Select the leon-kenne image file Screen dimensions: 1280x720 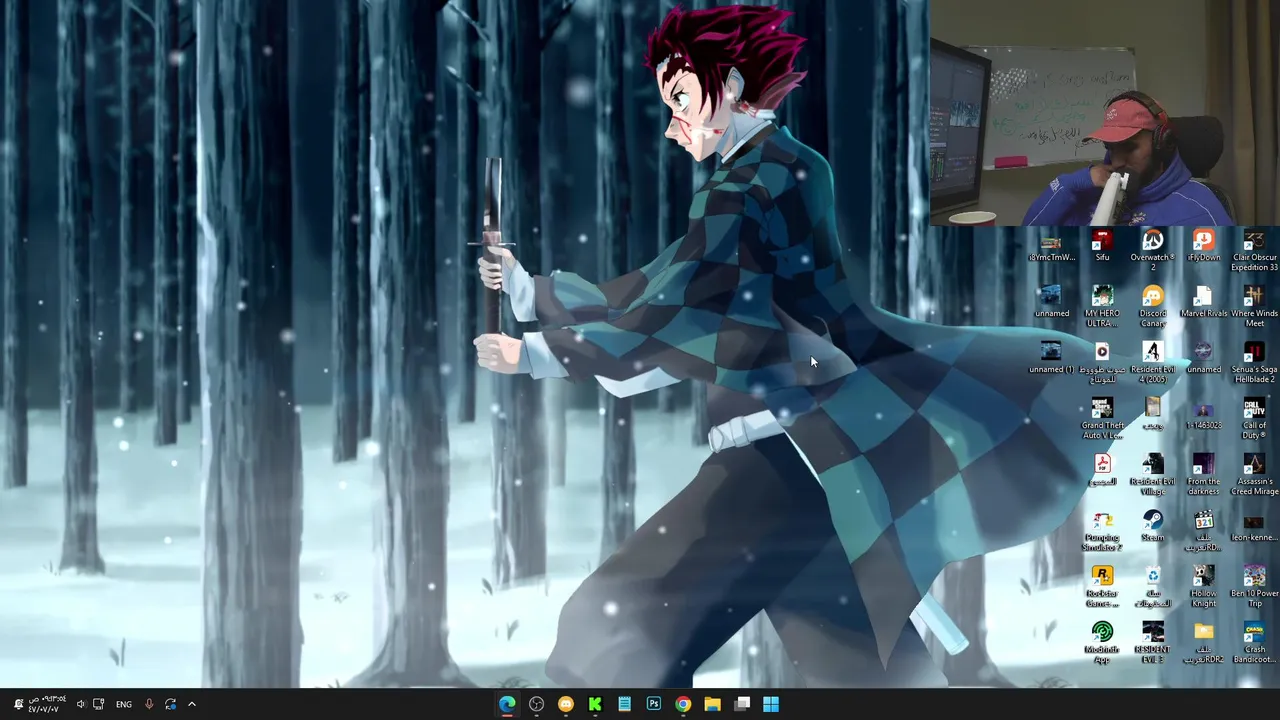coord(1254,527)
